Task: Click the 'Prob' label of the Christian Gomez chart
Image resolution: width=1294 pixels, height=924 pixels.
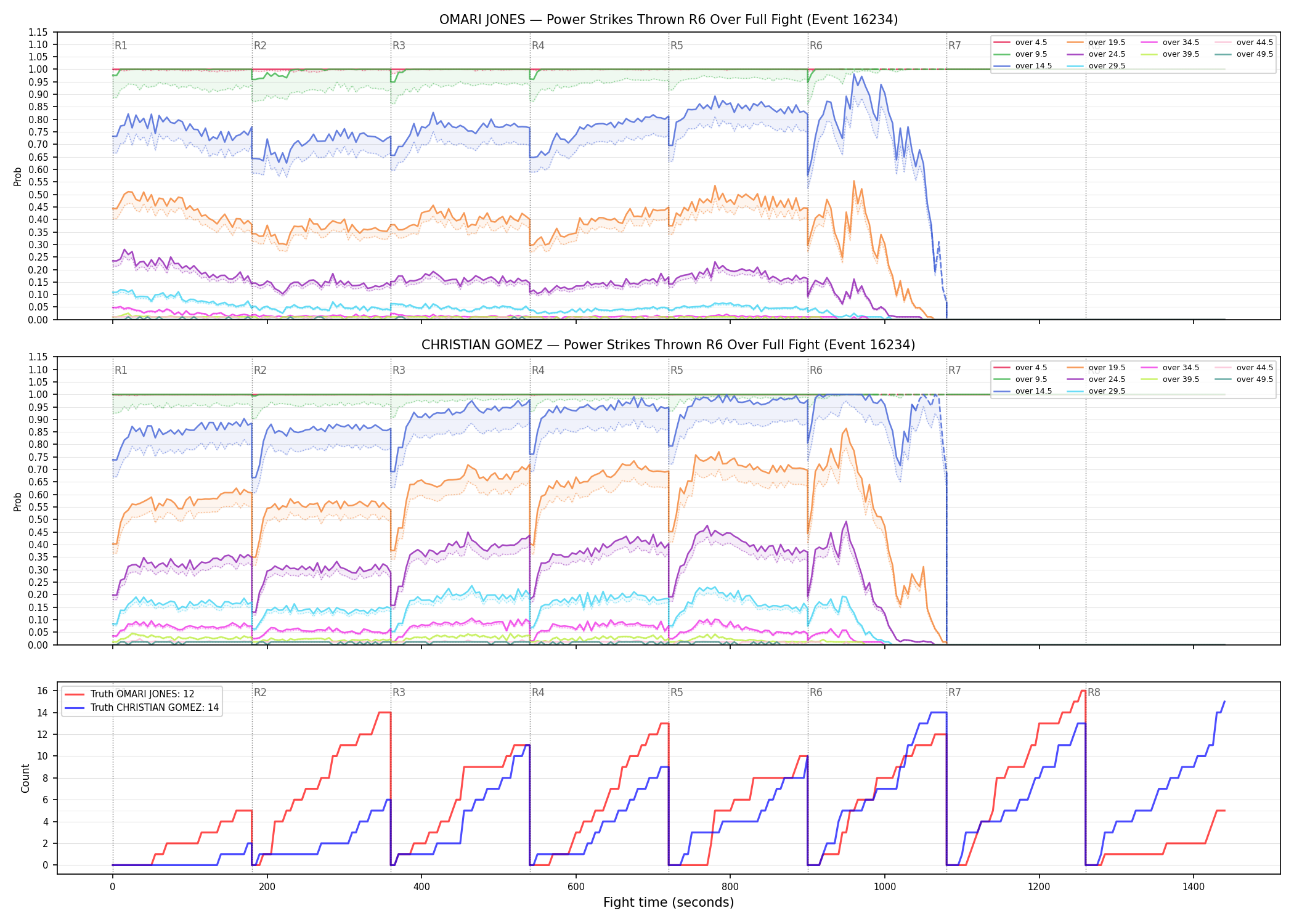Action: 18,501
